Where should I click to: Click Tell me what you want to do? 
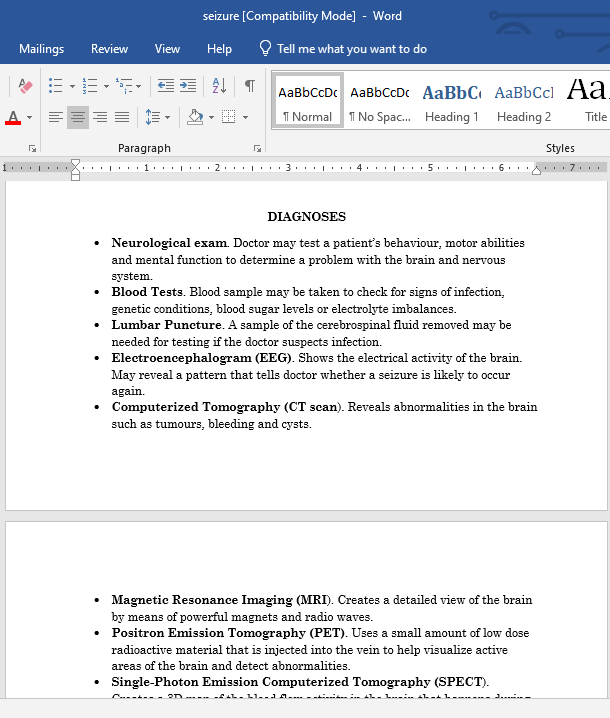coord(352,49)
